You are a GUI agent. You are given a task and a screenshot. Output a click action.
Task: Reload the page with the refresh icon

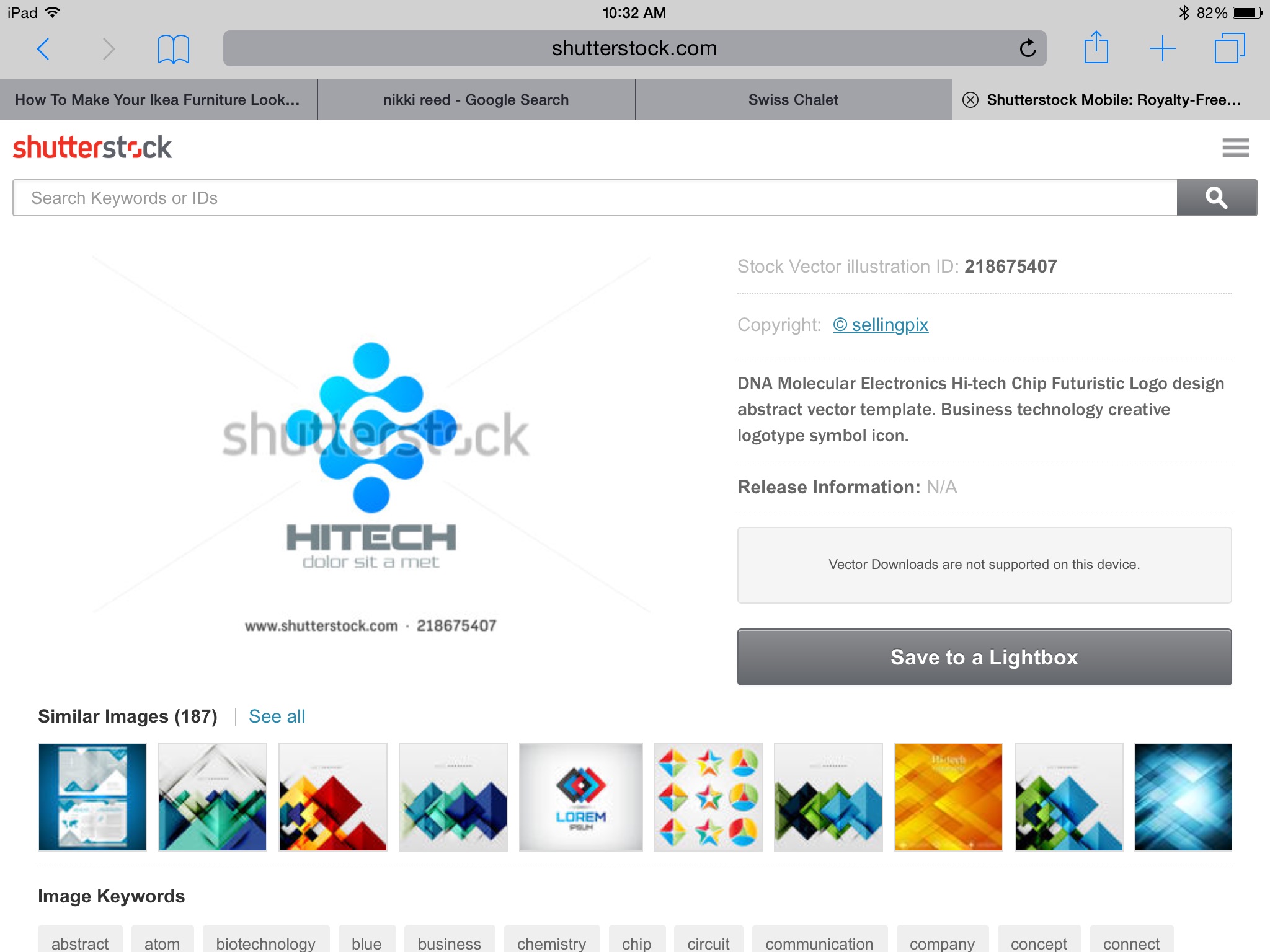click(1028, 48)
